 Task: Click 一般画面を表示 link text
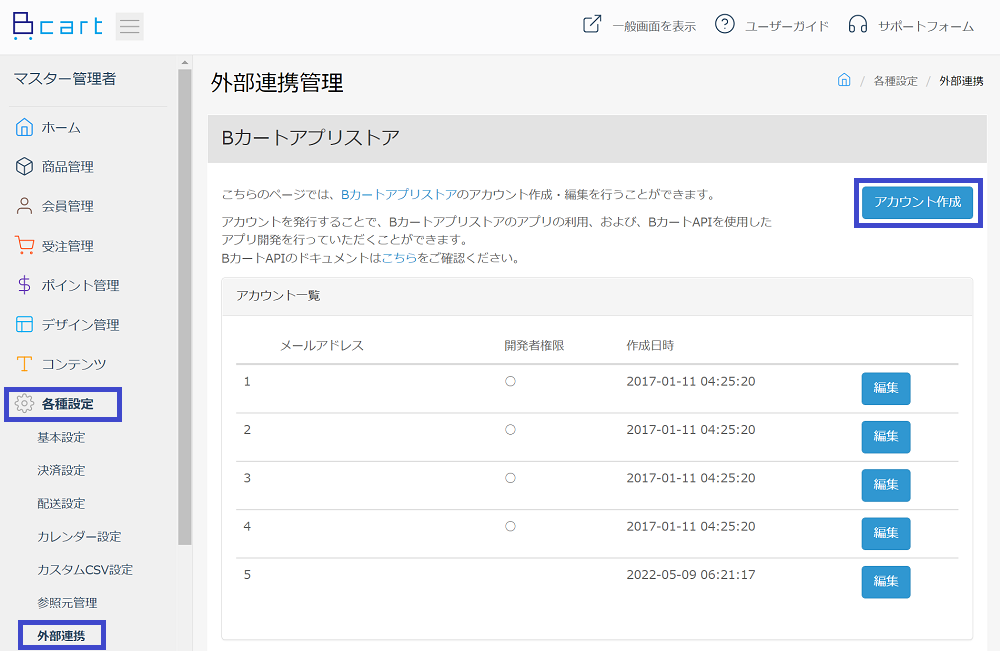tap(654, 26)
